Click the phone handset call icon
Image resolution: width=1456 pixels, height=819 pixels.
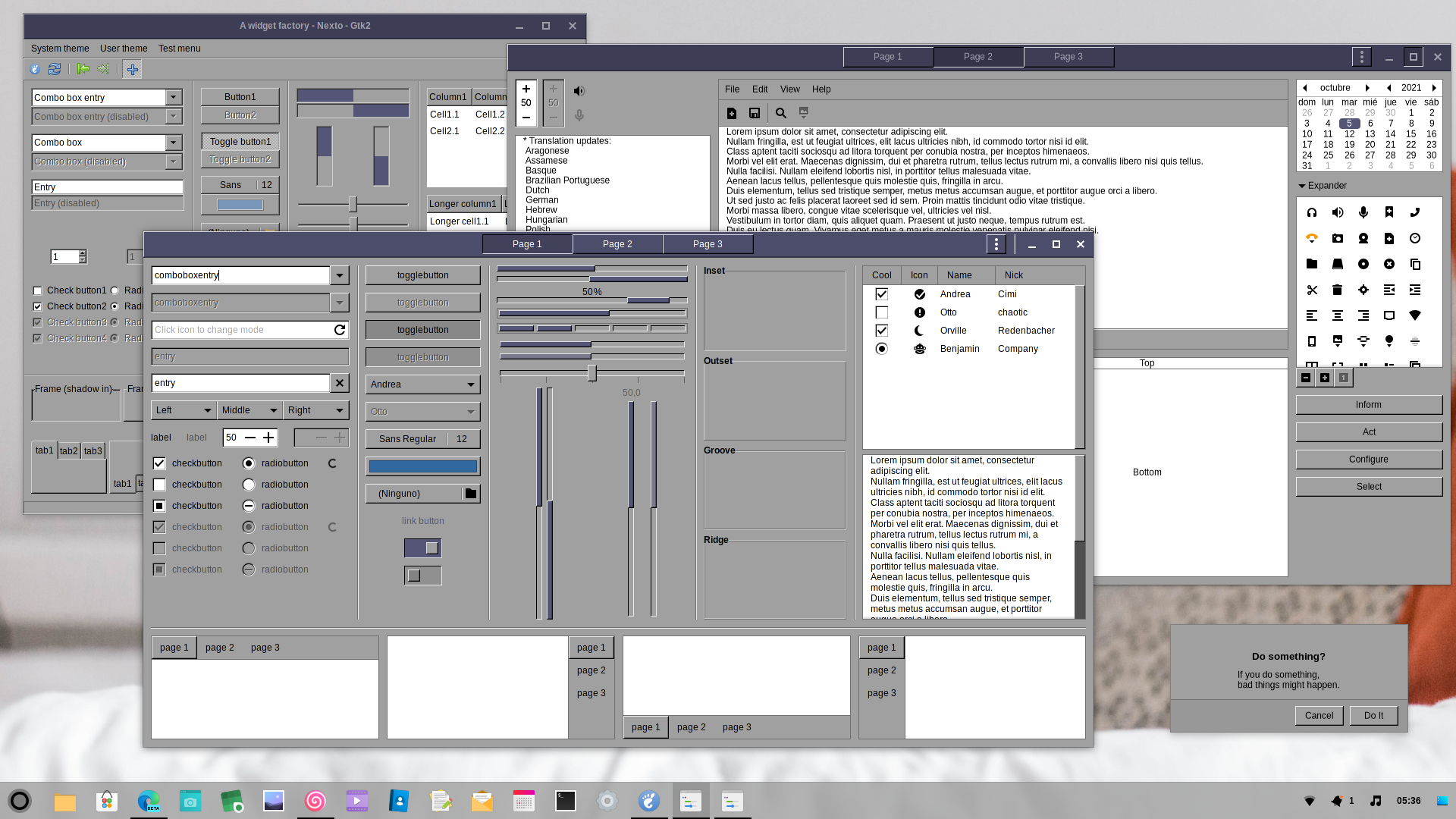point(1415,212)
